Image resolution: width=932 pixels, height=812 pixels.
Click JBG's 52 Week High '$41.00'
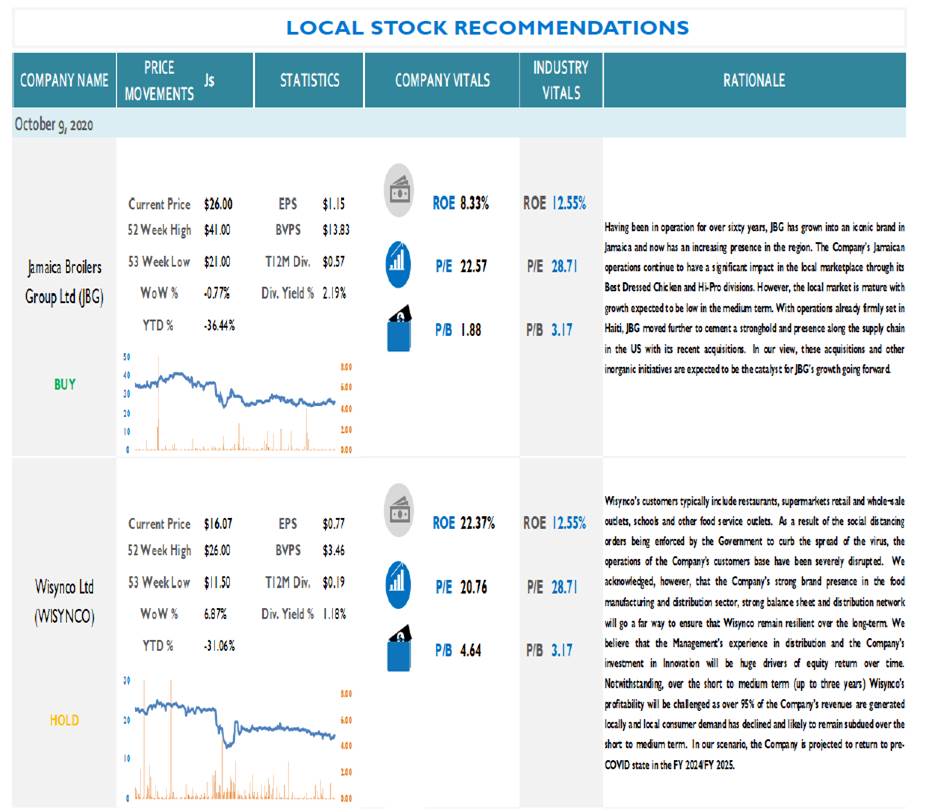coord(217,230)
